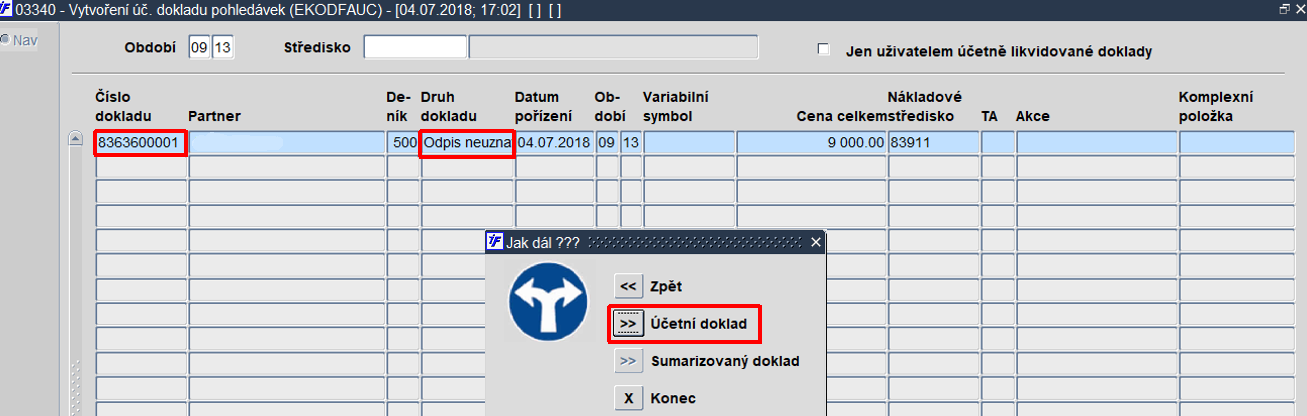The image size is (1307, 416).
Task: Select the Odpis neuzna document type cell
Action: pos(467,143)
